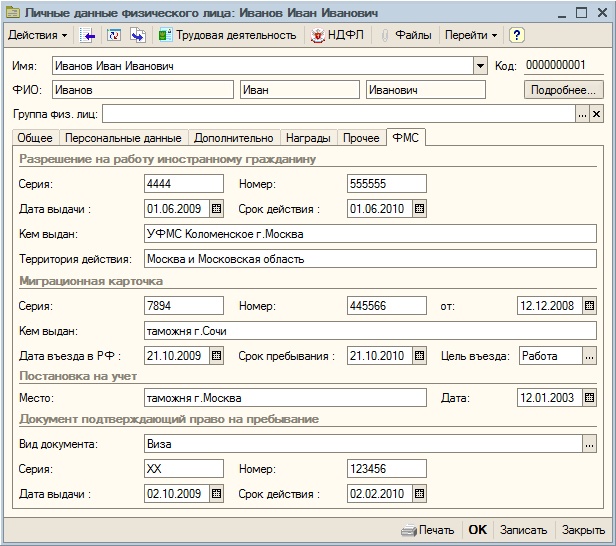Screen dimensions: 616x546
Task: Open the НДФЛ section
Action: (337, 35)
